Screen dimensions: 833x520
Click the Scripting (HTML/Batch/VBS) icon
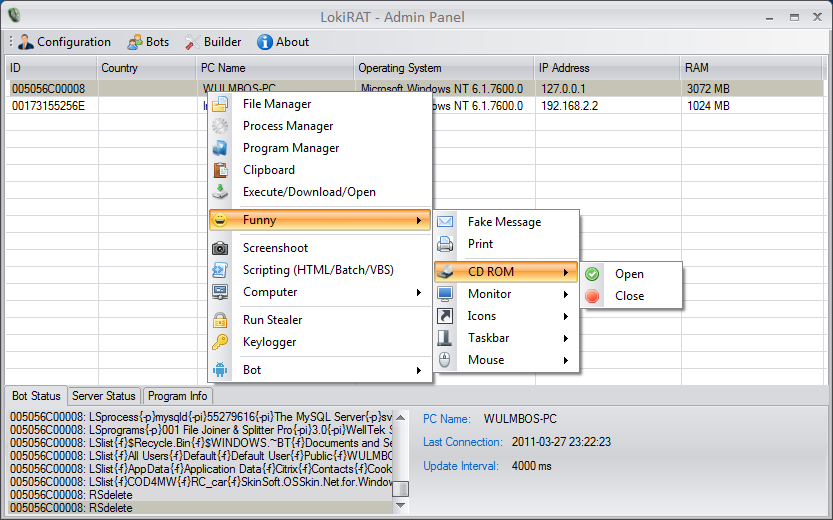click(x=220, y=270)
